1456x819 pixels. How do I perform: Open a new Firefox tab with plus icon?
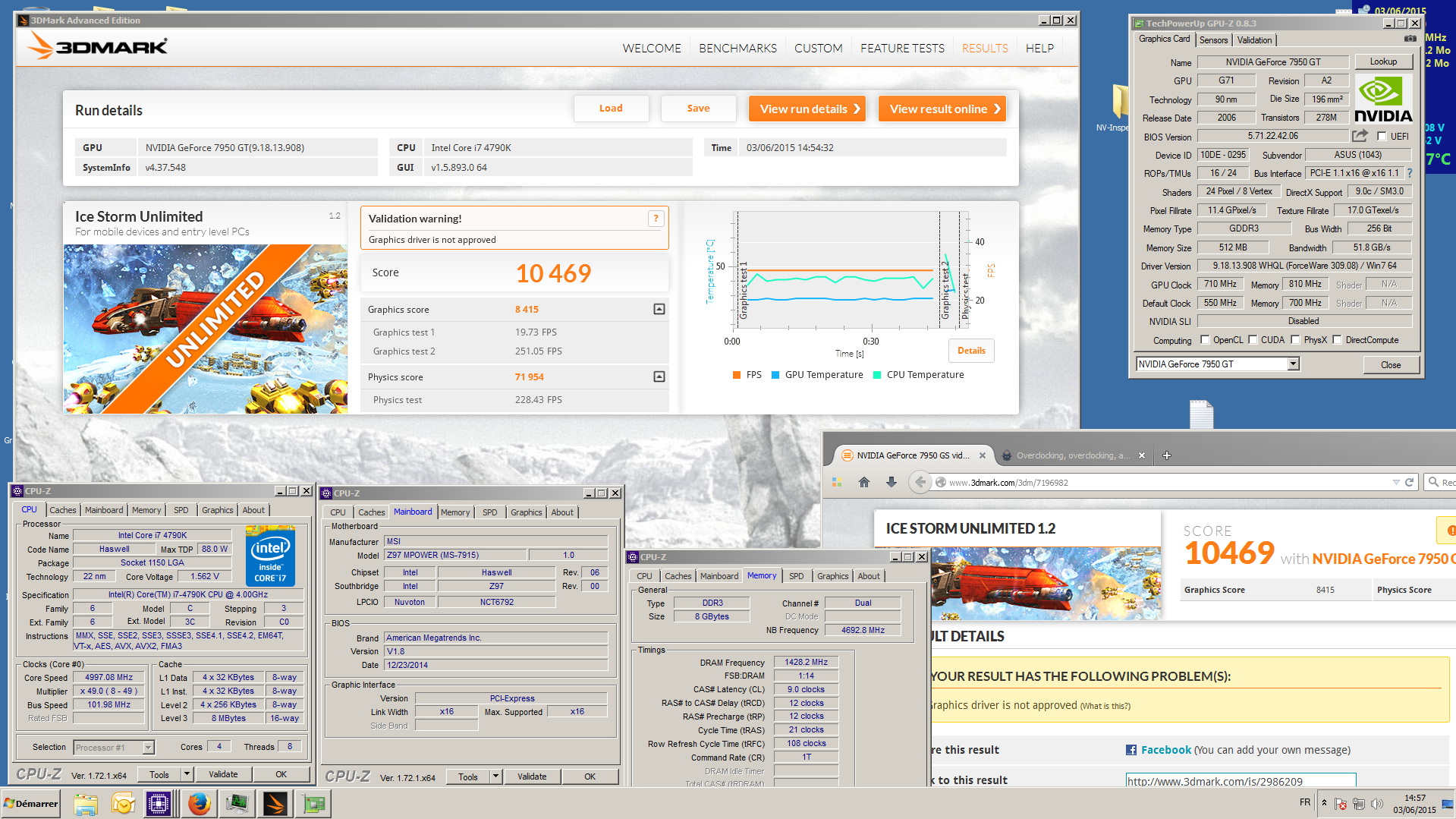point(1167,455)
